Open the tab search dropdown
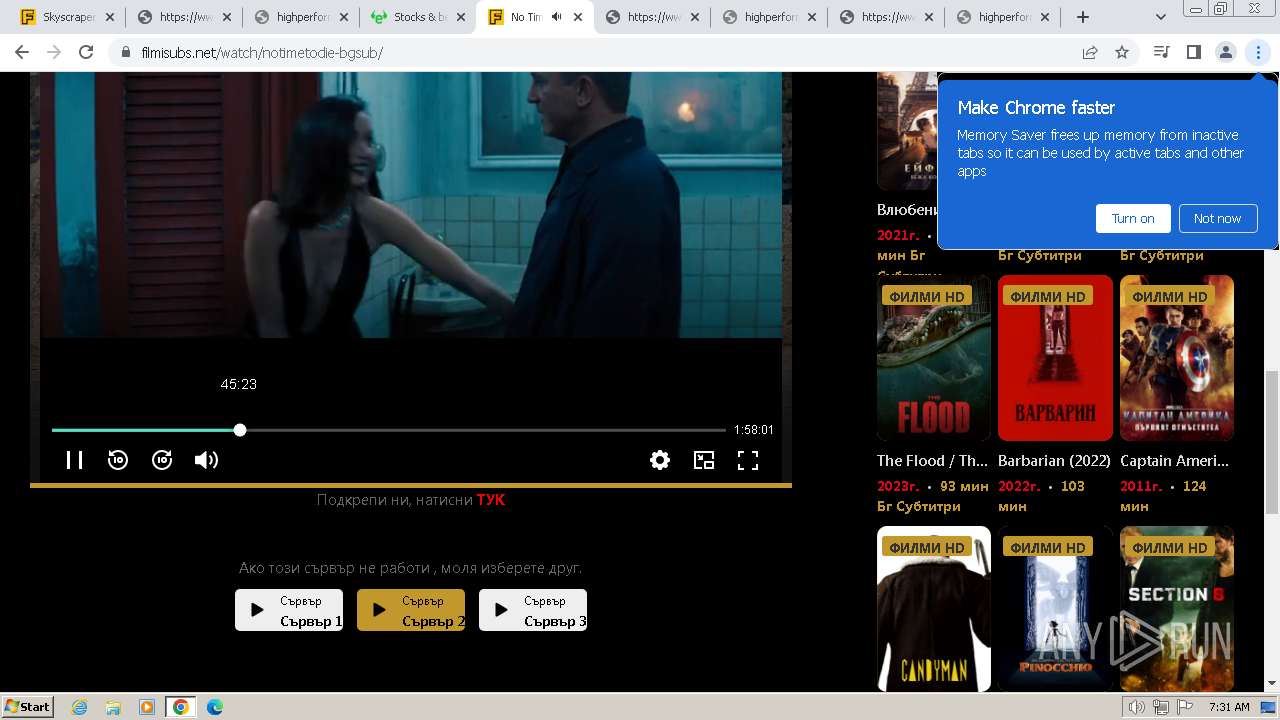Screen dimensions: 1280x720 (1161, 17)
